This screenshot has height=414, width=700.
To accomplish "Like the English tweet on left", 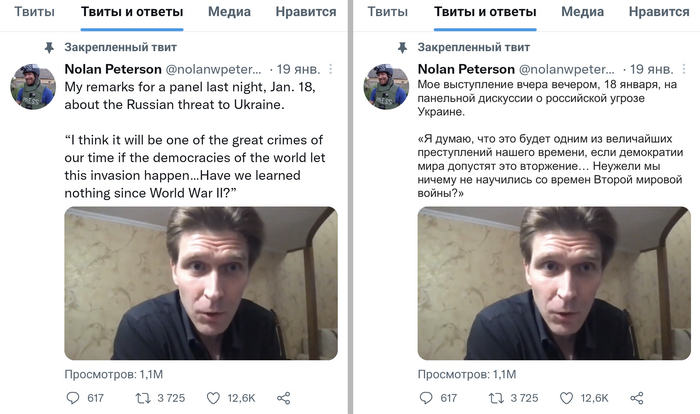I will pyautogui.click(x=214, y=398).
